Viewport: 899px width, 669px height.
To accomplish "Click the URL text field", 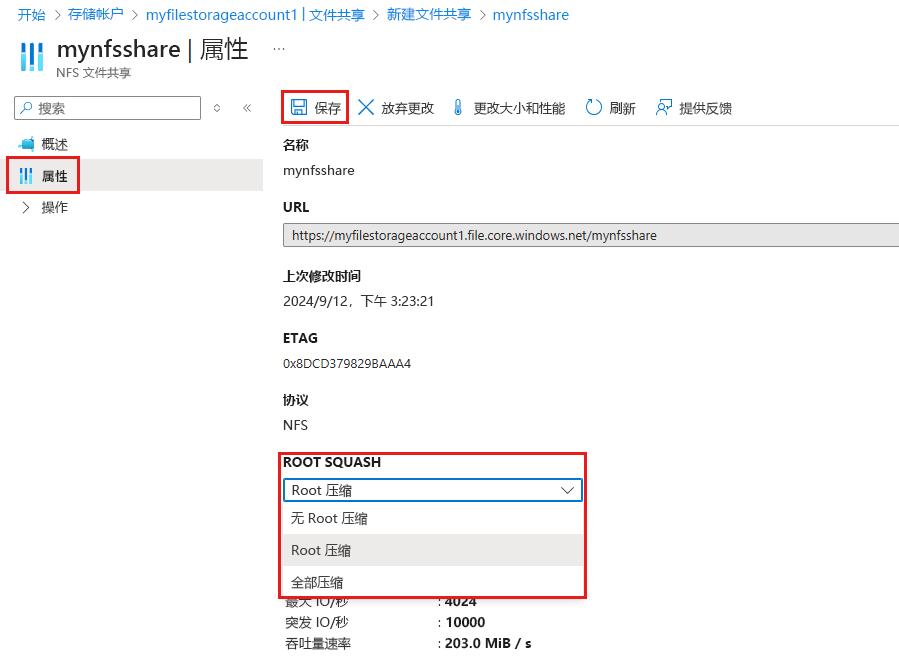I will coord(591,235).
